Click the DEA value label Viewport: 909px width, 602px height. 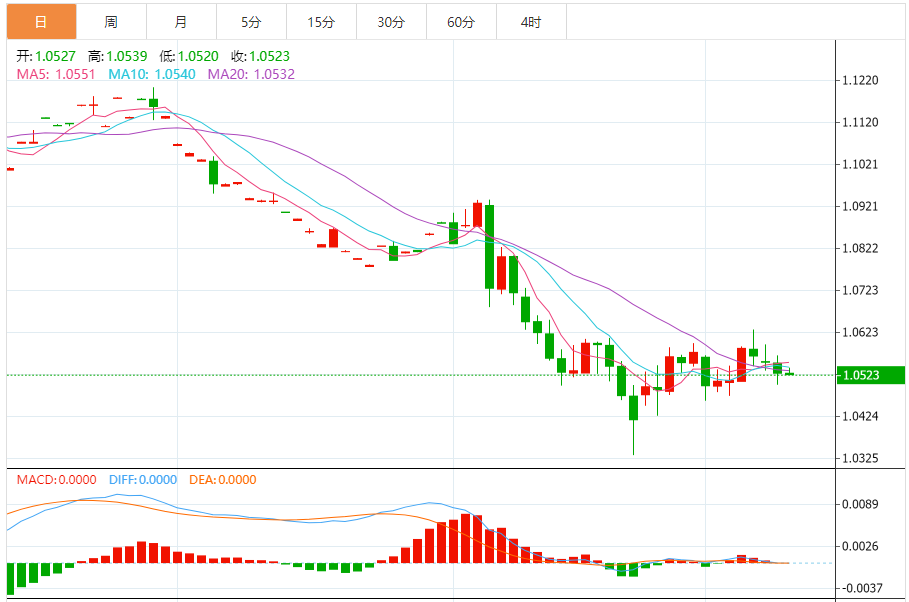[x=223, y=480]
